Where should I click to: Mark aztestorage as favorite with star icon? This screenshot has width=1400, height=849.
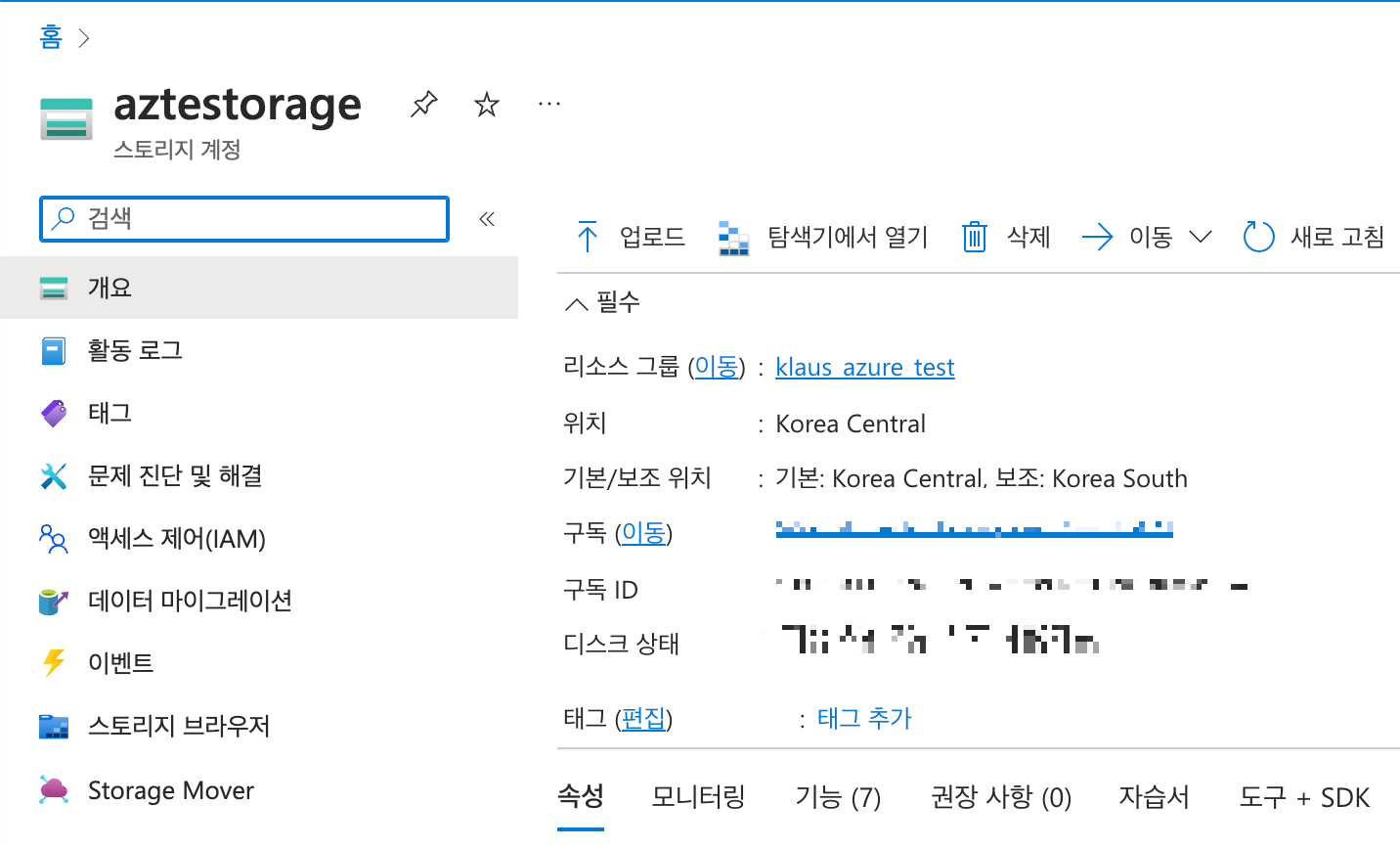click(486, 104)
